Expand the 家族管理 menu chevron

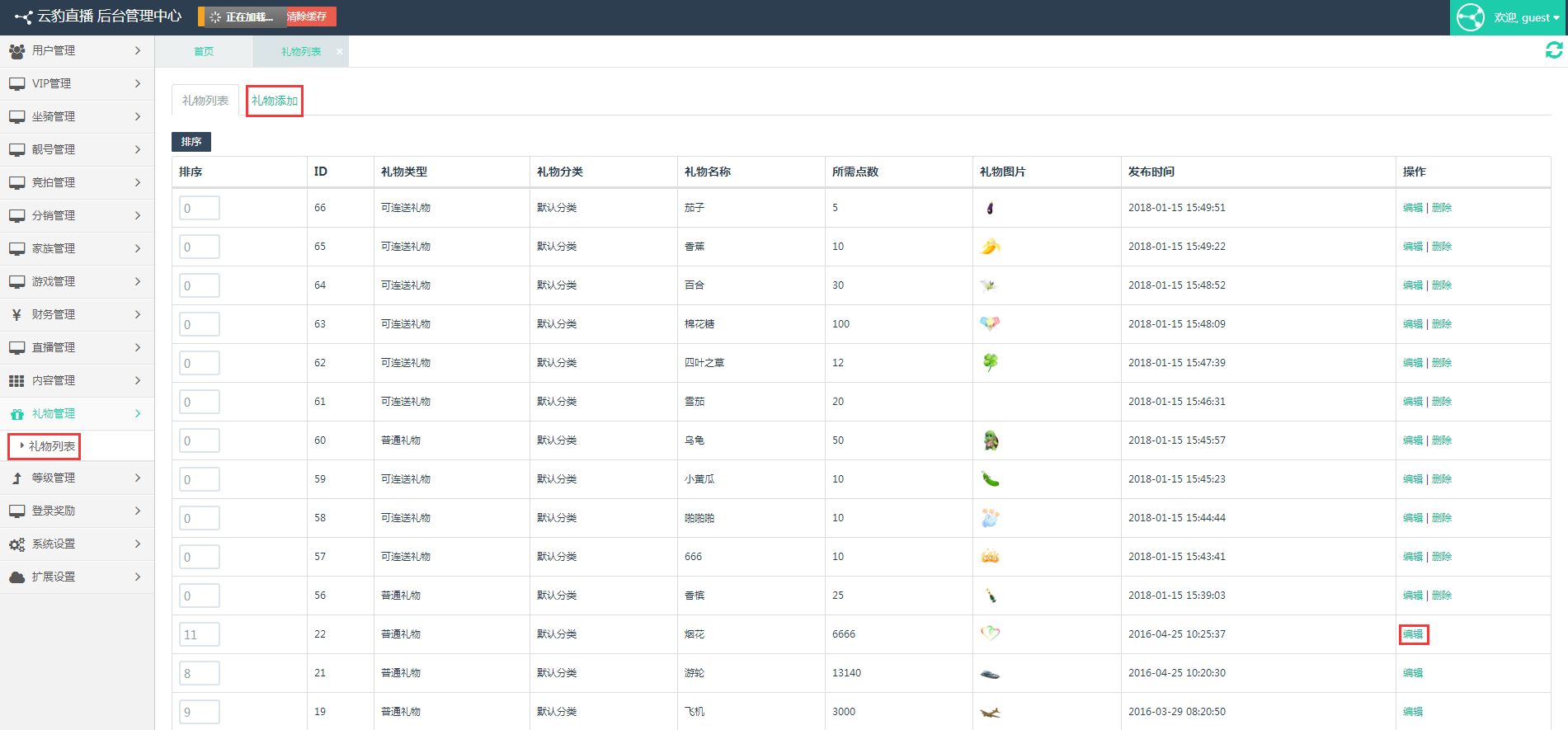pyautogui.click(x=138, y=248)
